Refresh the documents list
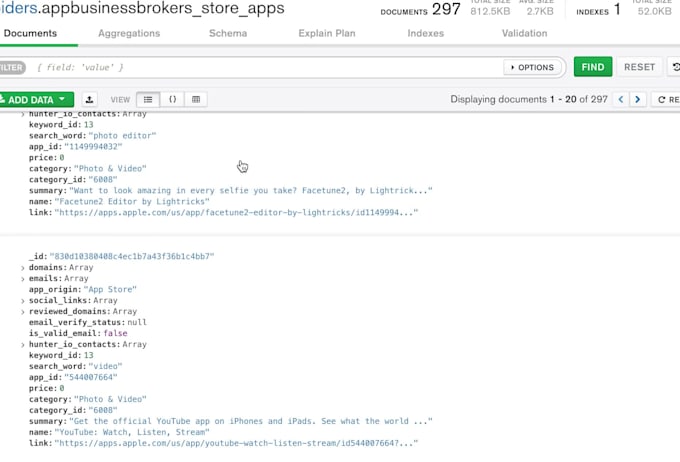Viewport: 680px width, 462px height. click(x=667, y=99)
